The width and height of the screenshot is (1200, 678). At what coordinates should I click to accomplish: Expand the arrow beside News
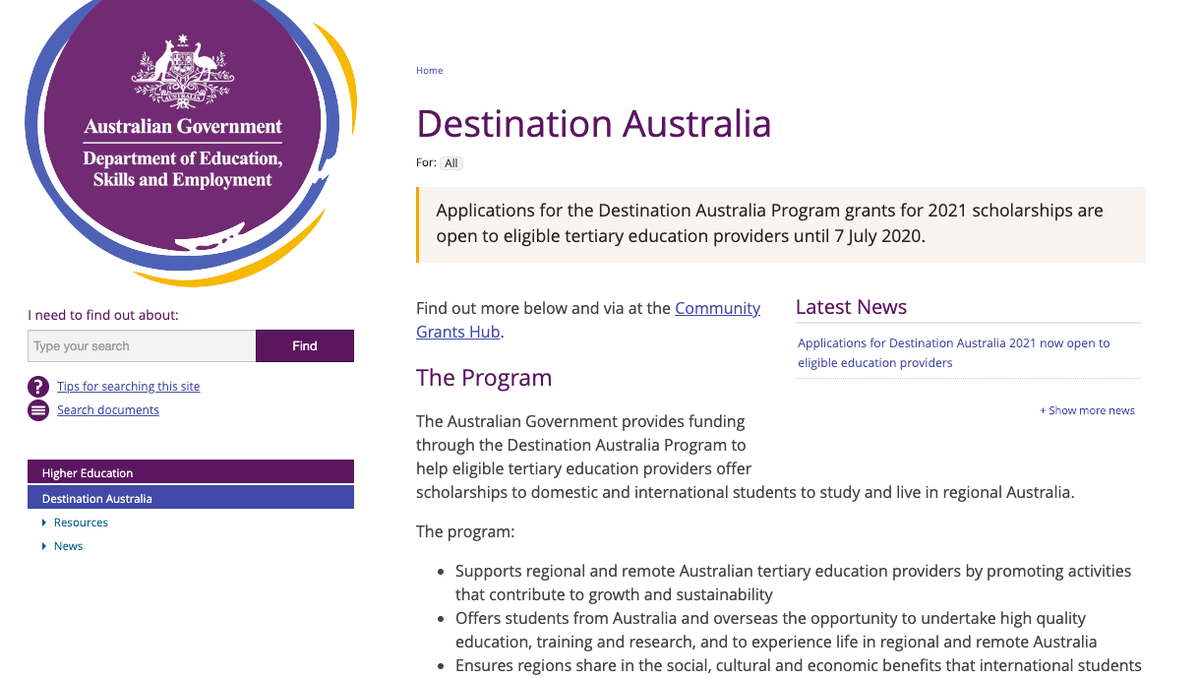click(x=44, y=546)
